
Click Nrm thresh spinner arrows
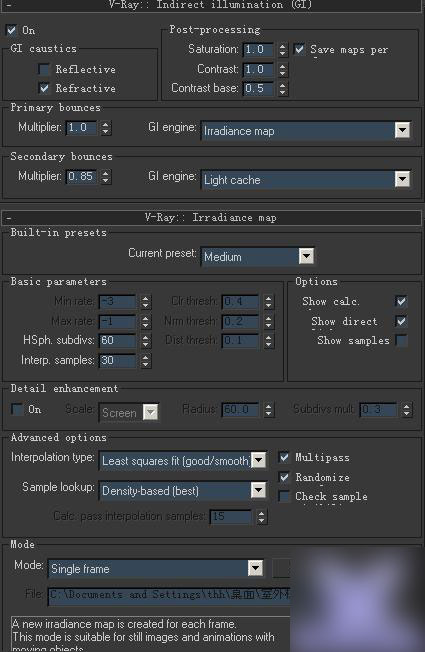[x=269, y=321]
